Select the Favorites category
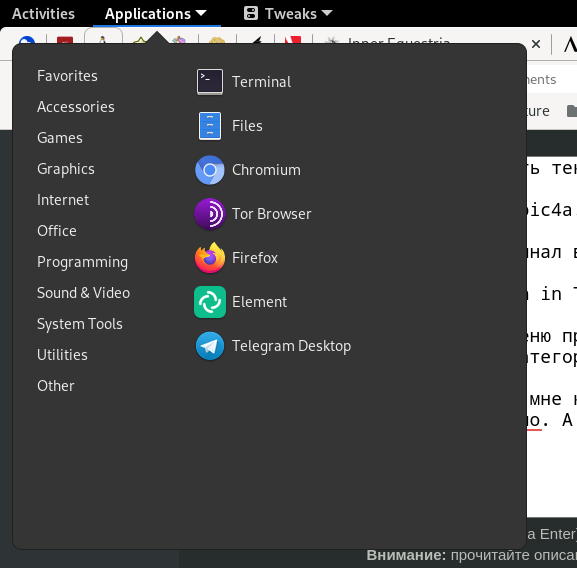577x568 pixels. coord(67,76)
